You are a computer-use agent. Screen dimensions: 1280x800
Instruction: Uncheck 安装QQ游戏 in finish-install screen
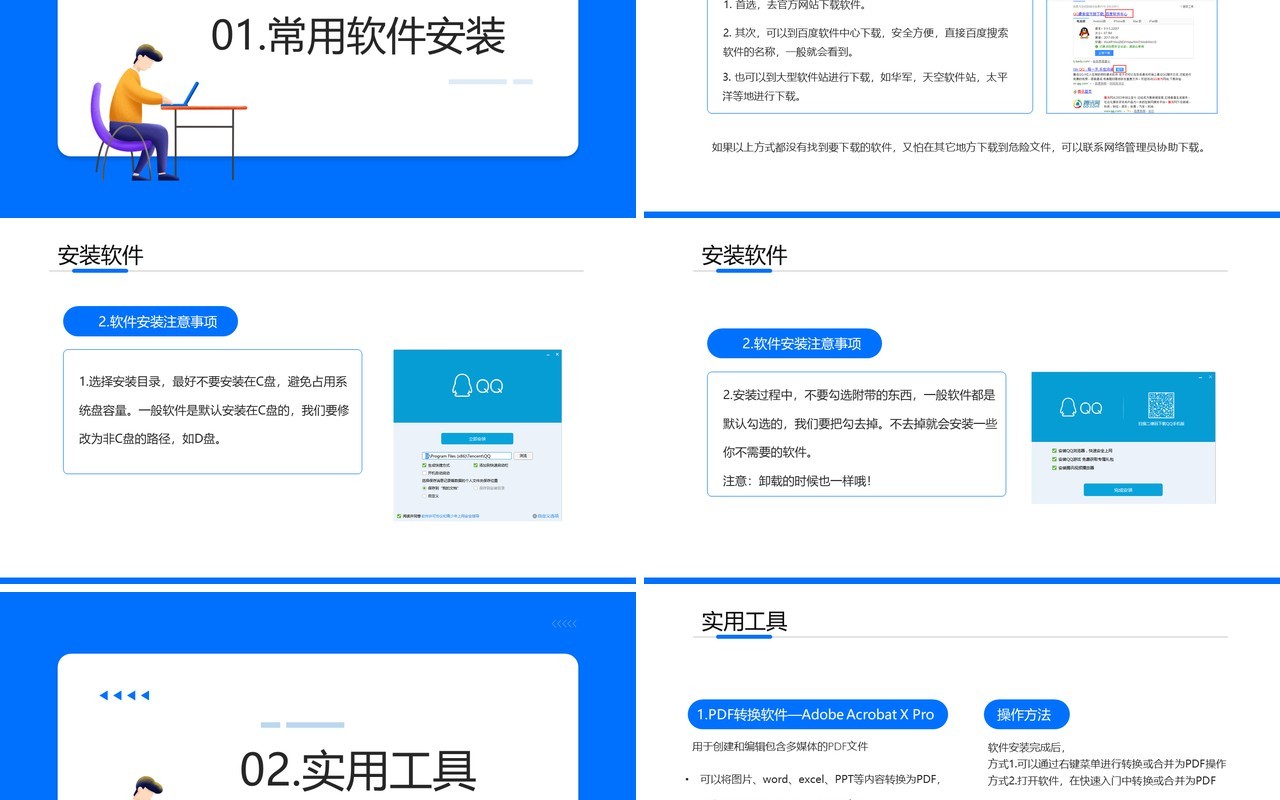click(1054, 459)
